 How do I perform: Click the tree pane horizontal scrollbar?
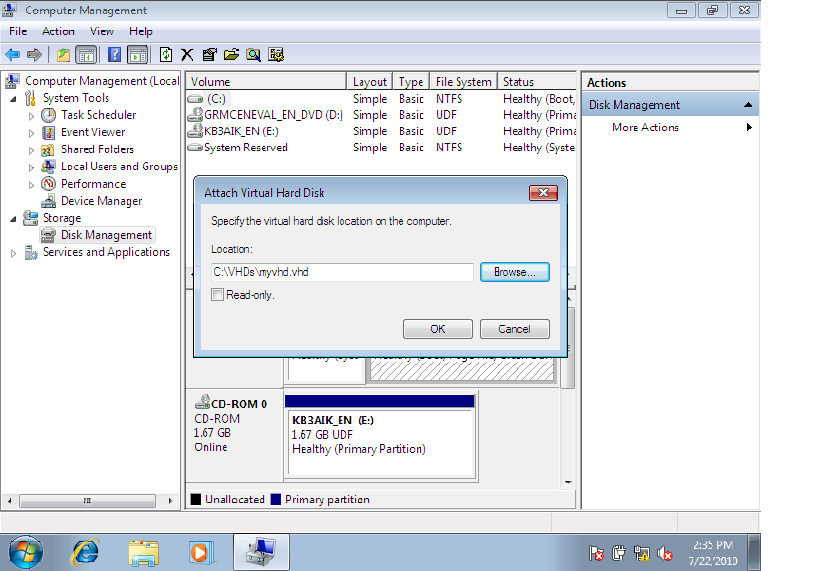(x=87, y=500)
